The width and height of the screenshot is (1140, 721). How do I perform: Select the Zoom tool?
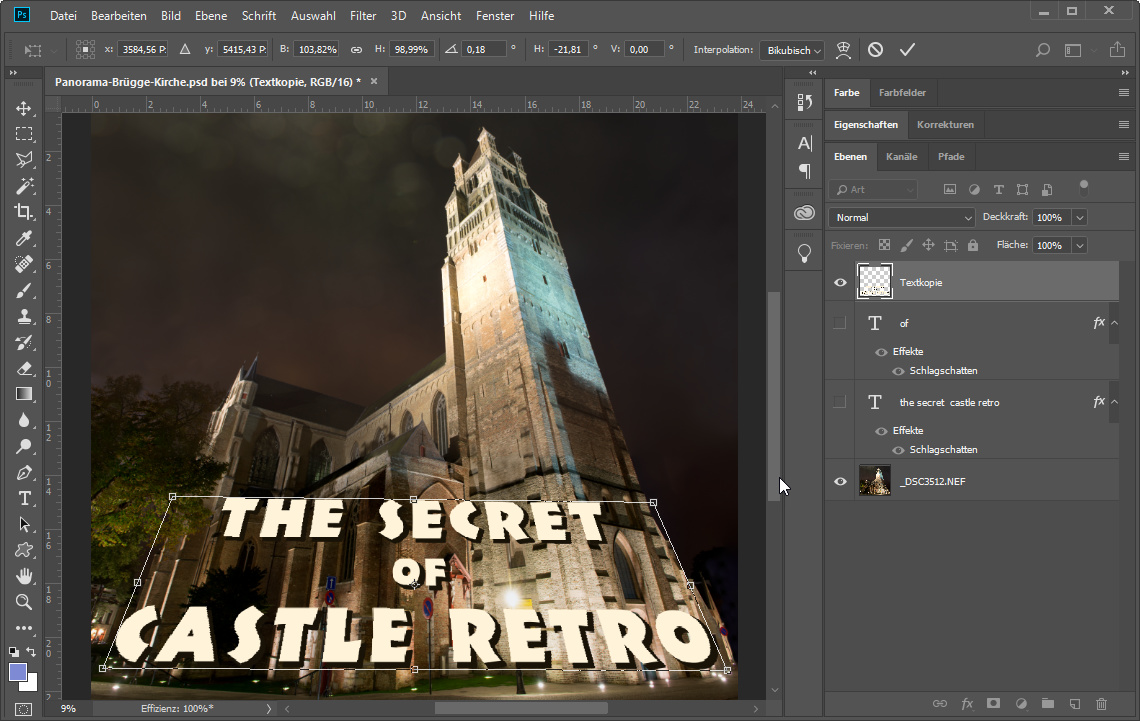pyautogui.click(x=24, y=602)
